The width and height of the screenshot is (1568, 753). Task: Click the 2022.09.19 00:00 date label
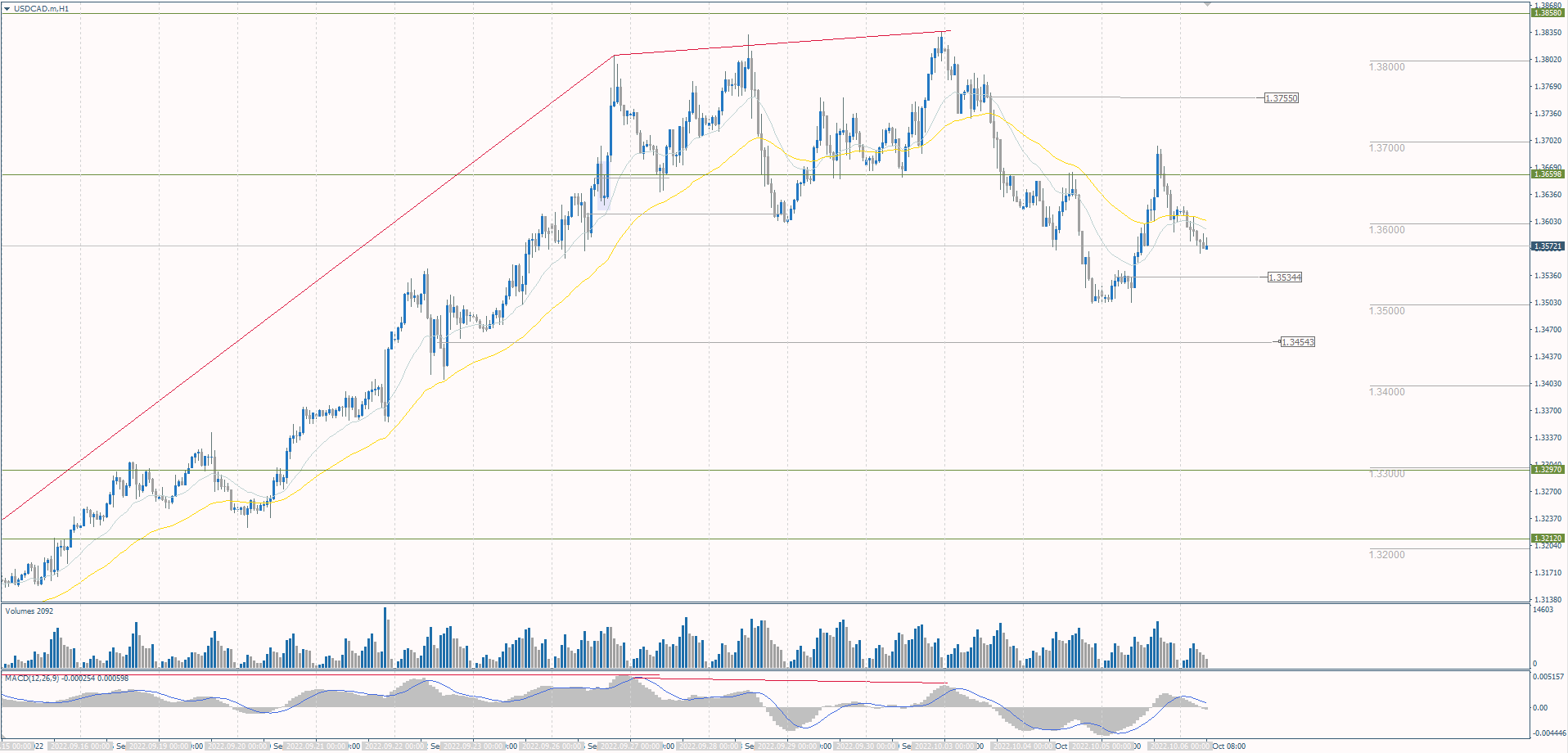pyautogui.click(x=159, y=746)
